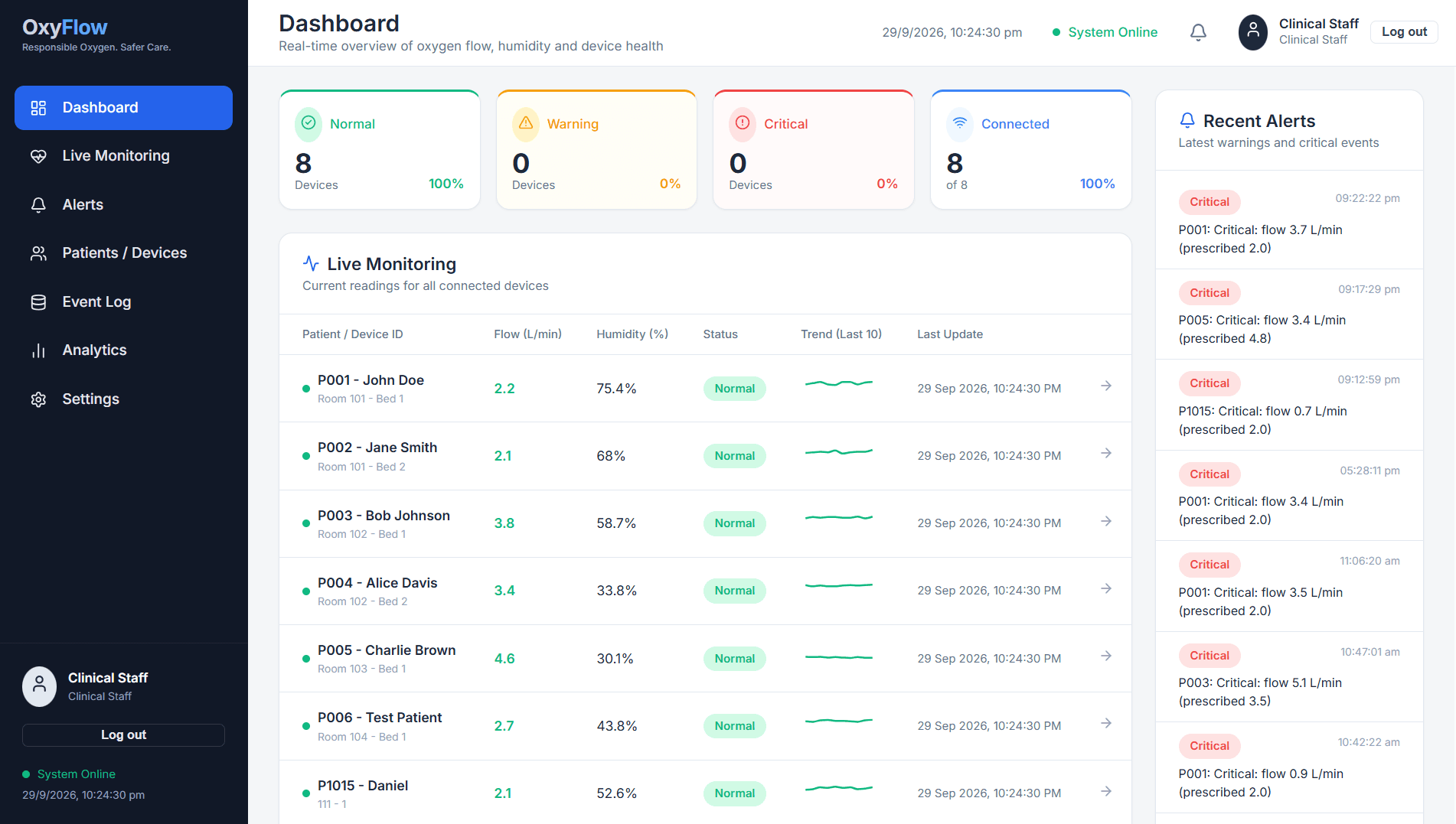The height and width of the screenshot is (824, 1456).
Task: Select the Connected devices summary card
Action: tap(1031, 149)
